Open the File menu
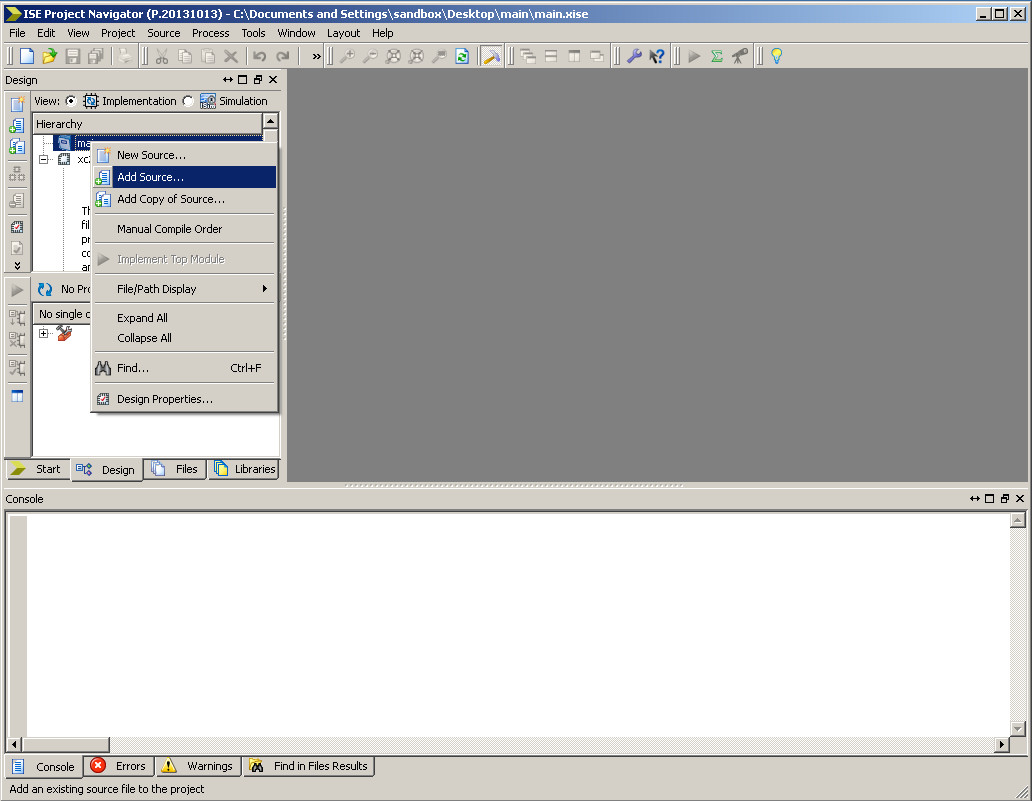The width and height of the screenshot is (1032, 801). point(17,33)
